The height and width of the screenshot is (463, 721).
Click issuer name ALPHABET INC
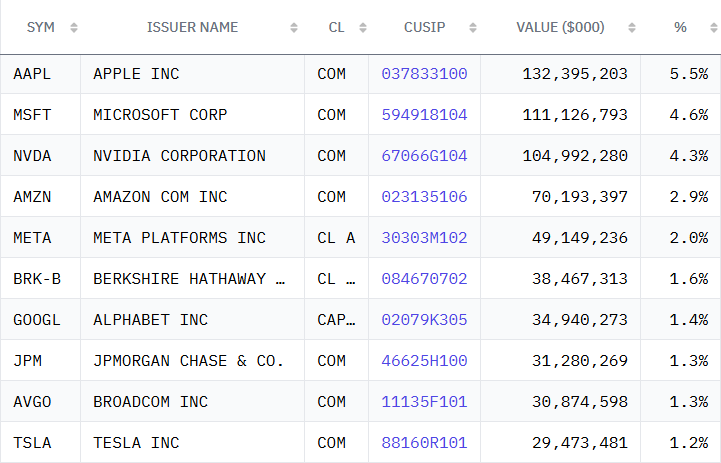tap(150, 320)
